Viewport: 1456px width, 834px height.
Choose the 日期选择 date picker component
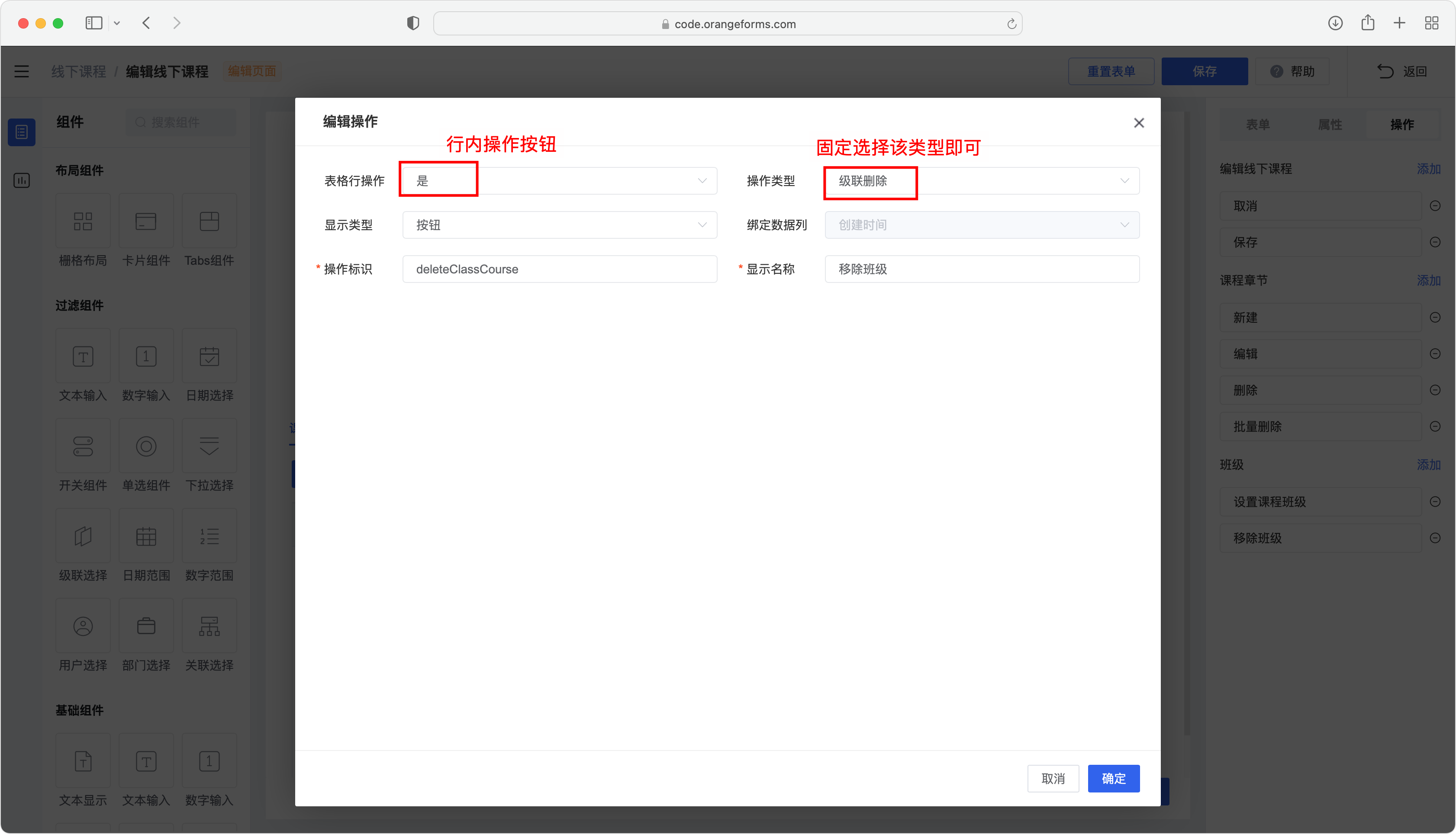209,366
